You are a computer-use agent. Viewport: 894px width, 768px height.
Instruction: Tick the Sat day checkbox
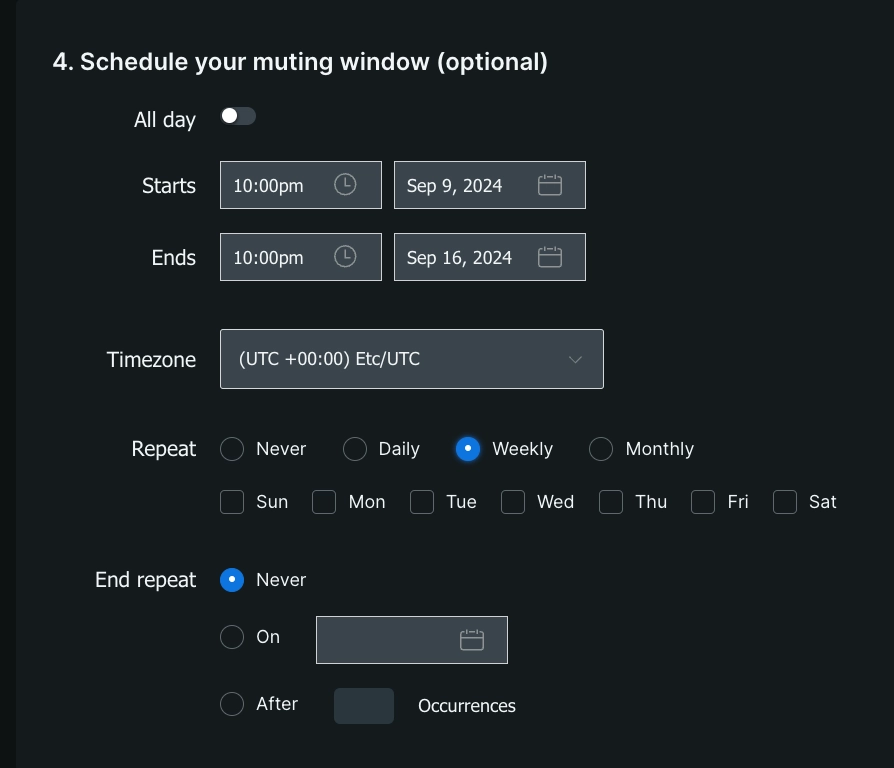pos(785,502)
